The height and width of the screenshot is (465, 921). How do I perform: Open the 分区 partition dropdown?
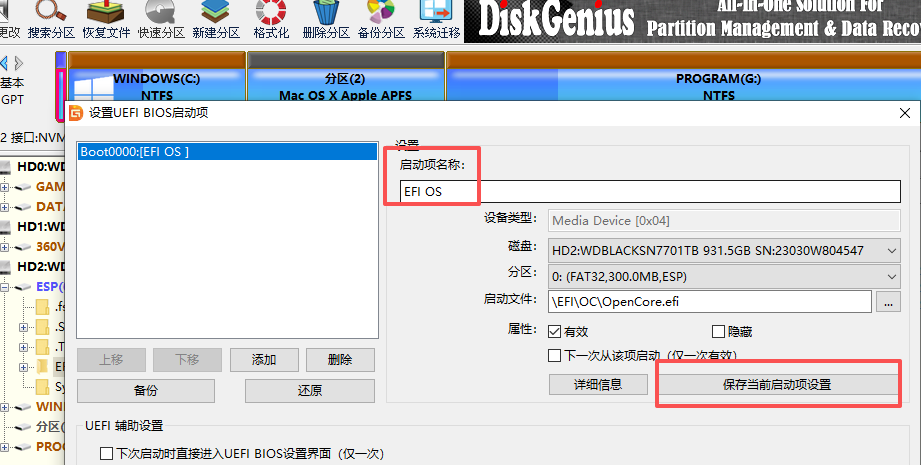pyautogui.click(x=724, y=277)
